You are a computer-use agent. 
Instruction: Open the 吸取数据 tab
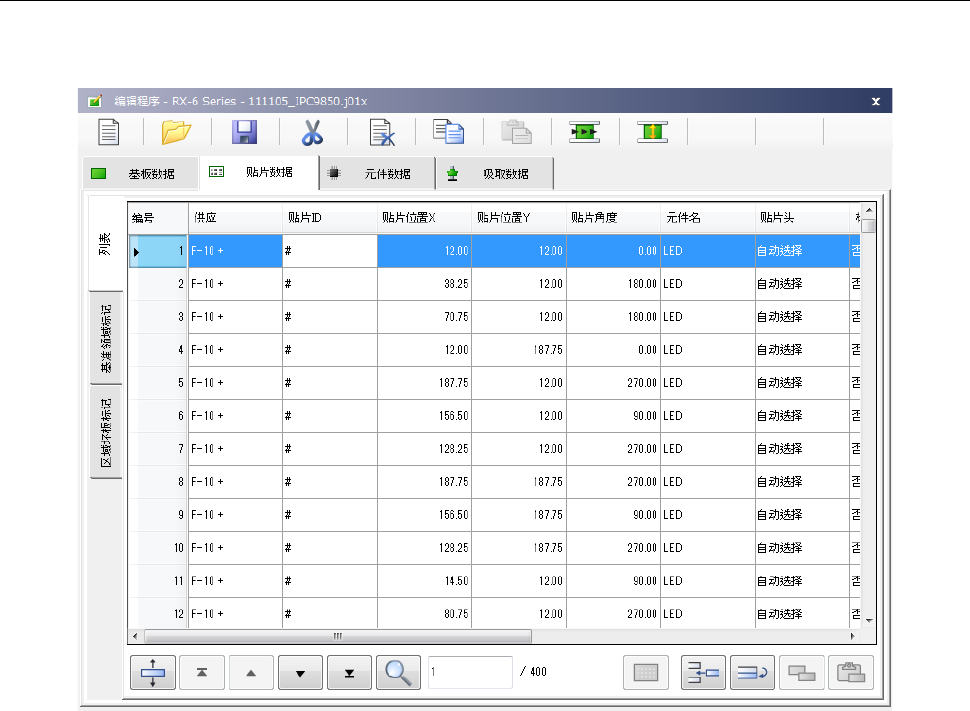[494, 173]
